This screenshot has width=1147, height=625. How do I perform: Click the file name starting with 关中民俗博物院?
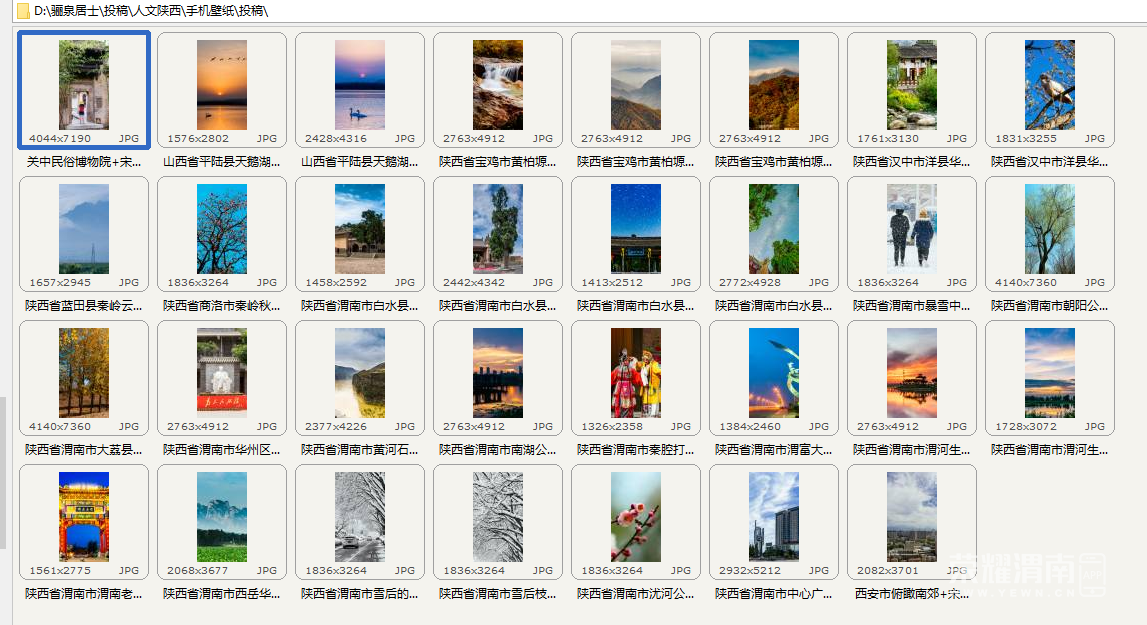point(84,161)
